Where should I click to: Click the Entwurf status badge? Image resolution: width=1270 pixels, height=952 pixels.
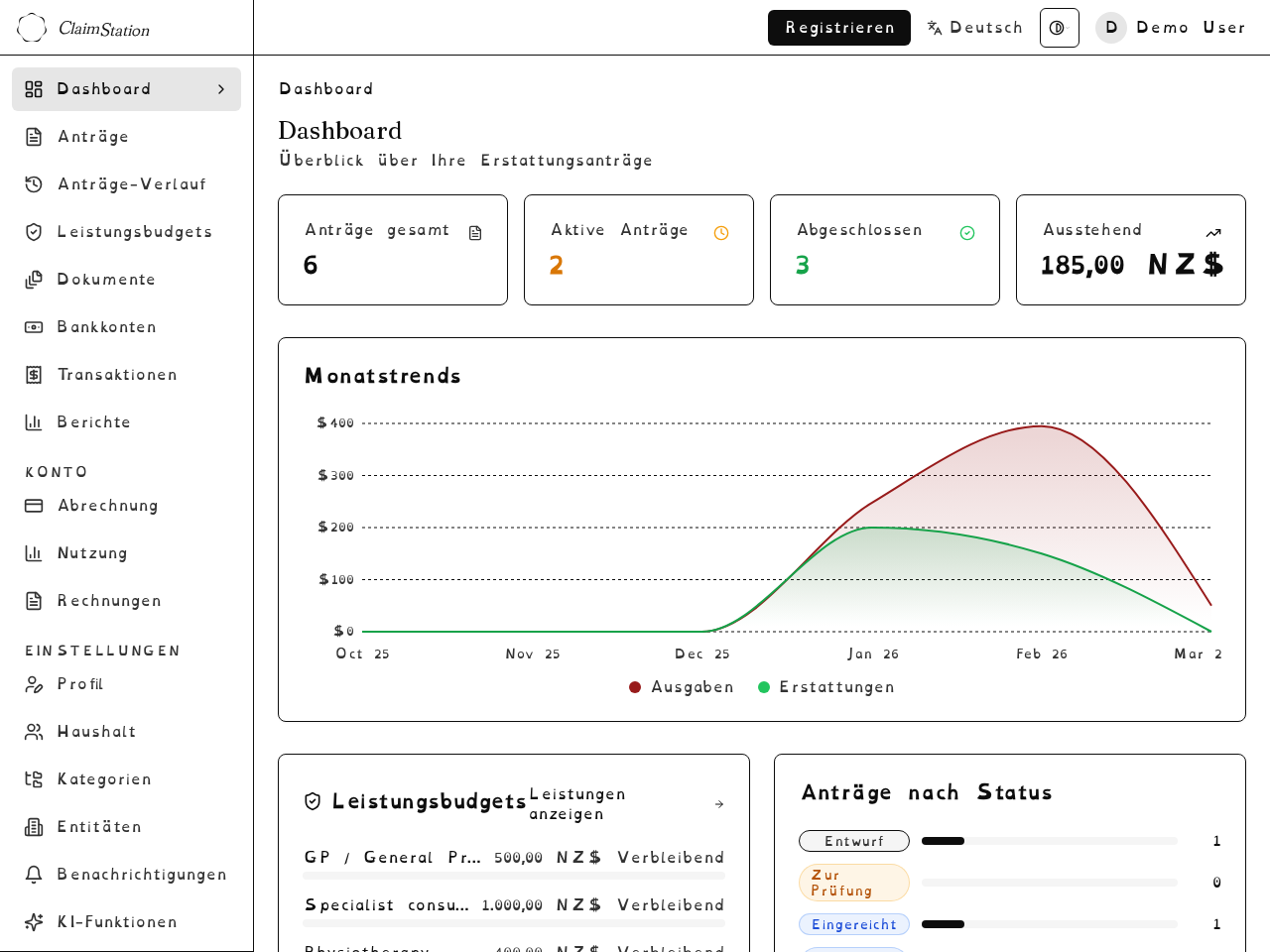(x=854, y=841)
